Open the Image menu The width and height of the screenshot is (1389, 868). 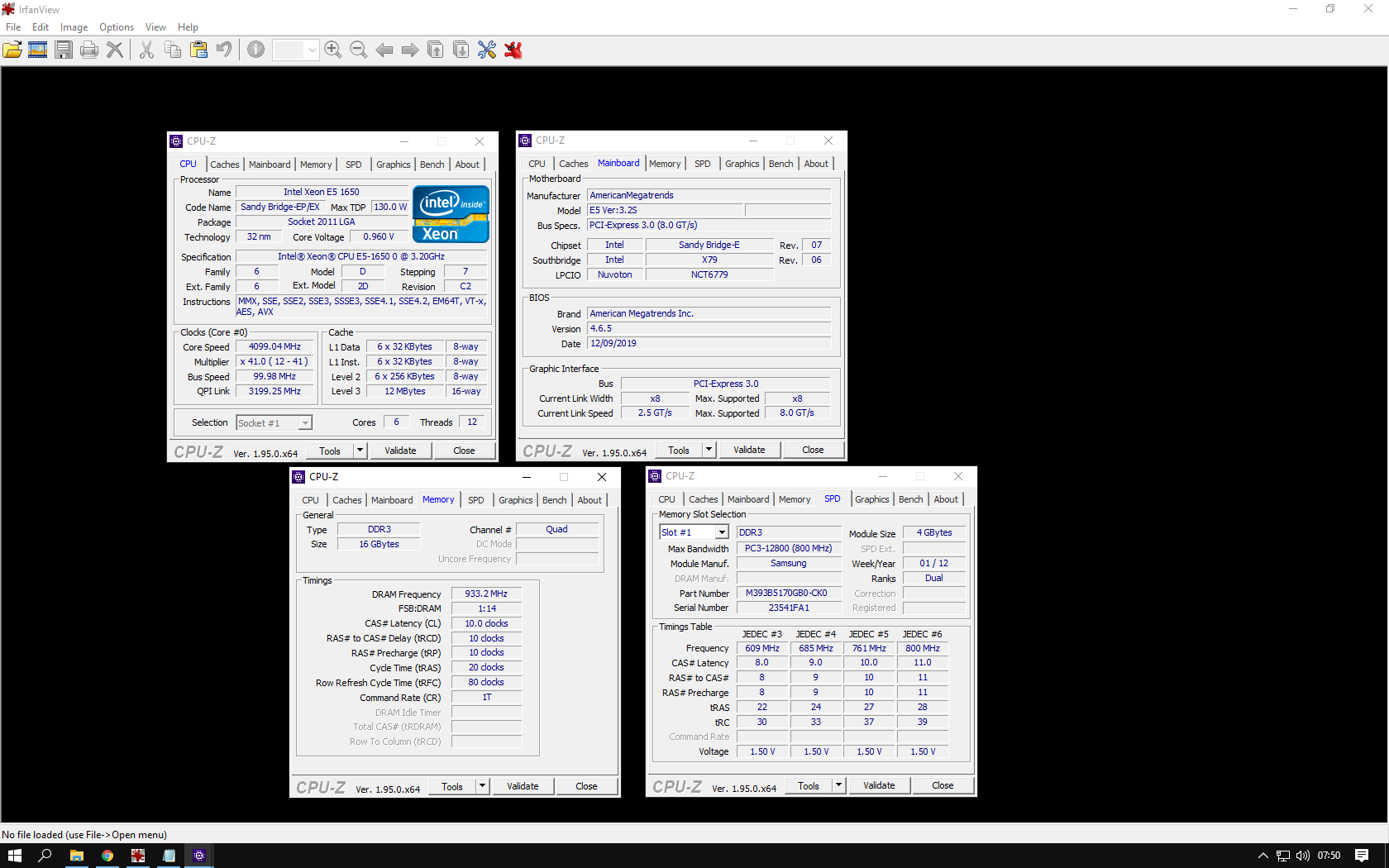pos(74,27)
